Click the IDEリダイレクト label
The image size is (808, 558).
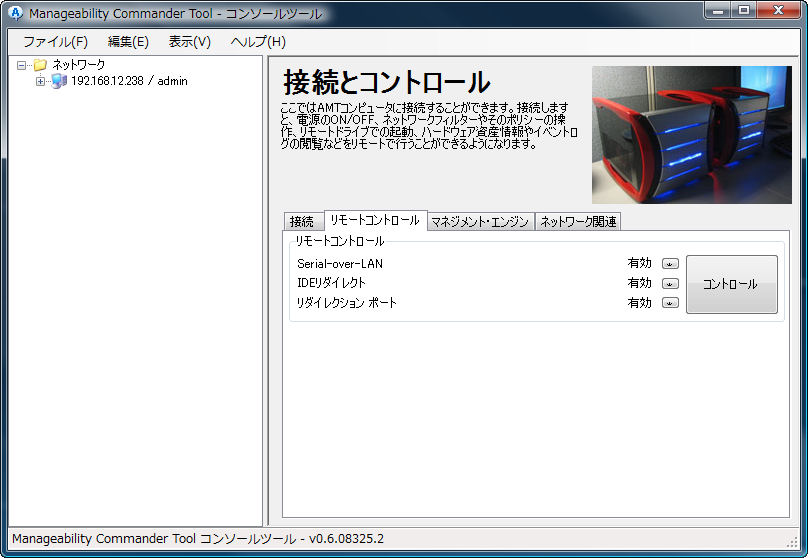click(x=331, y=283)
